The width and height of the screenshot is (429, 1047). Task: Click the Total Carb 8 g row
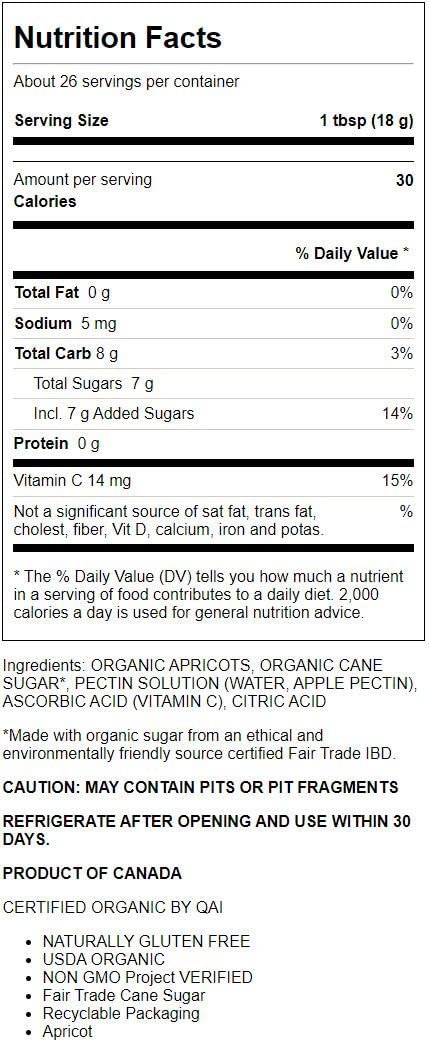pos(214,354)
